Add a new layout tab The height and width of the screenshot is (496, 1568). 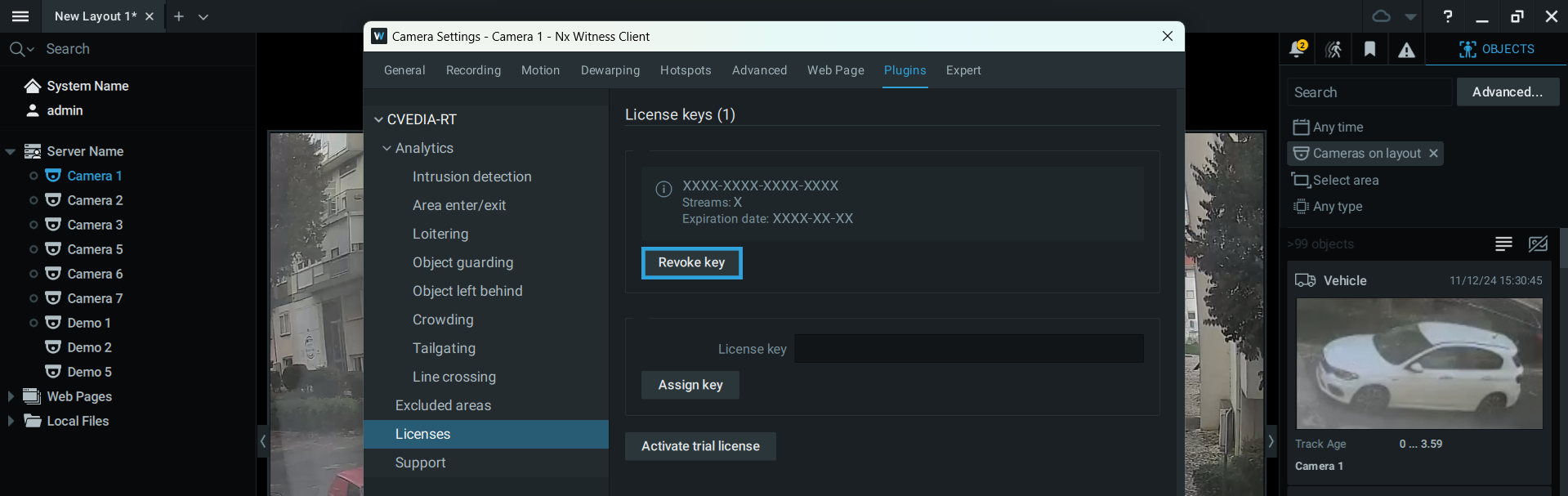179,16
